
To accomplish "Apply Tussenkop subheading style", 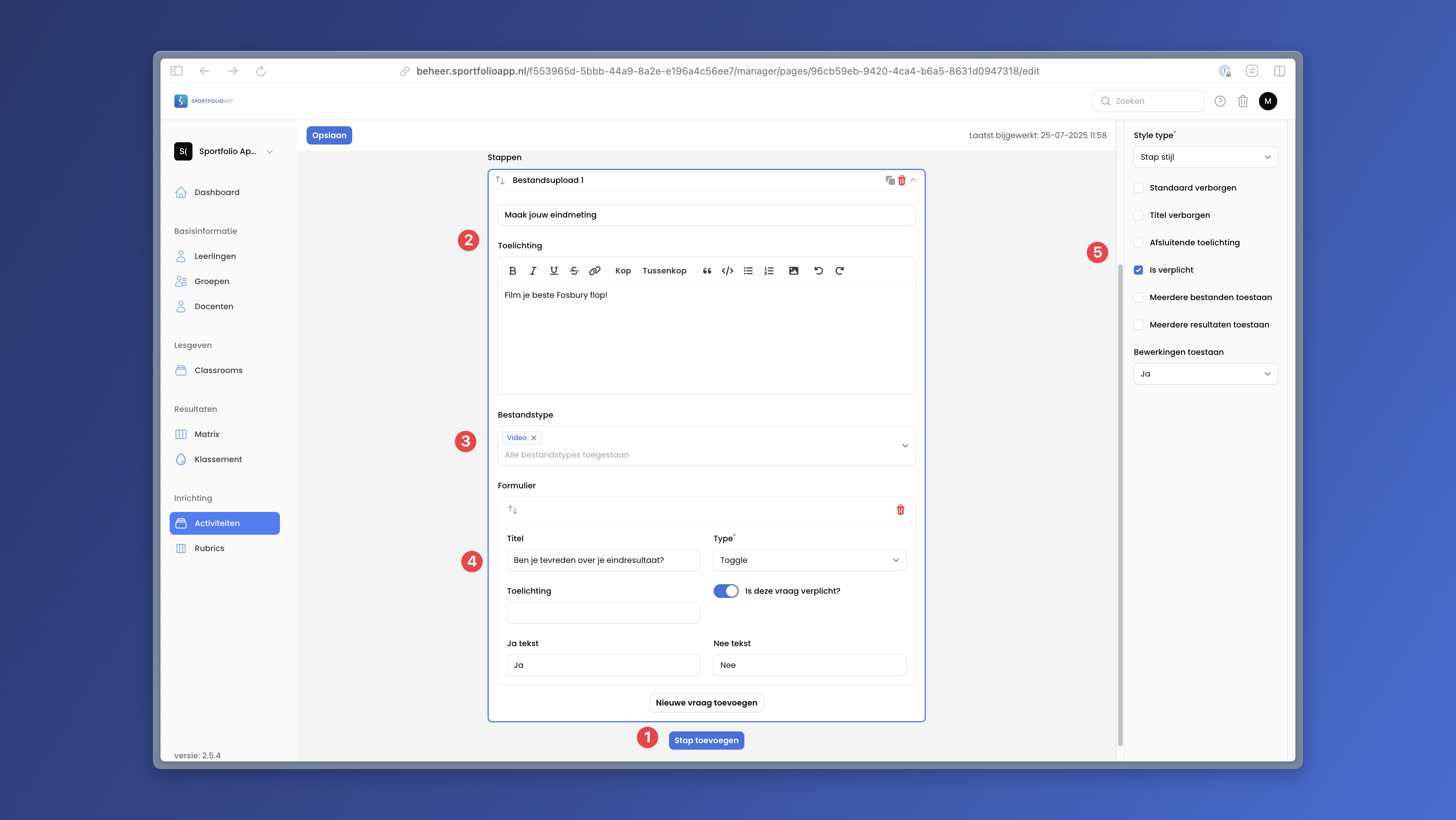I will pyautogui.click(x=664, y=271).
